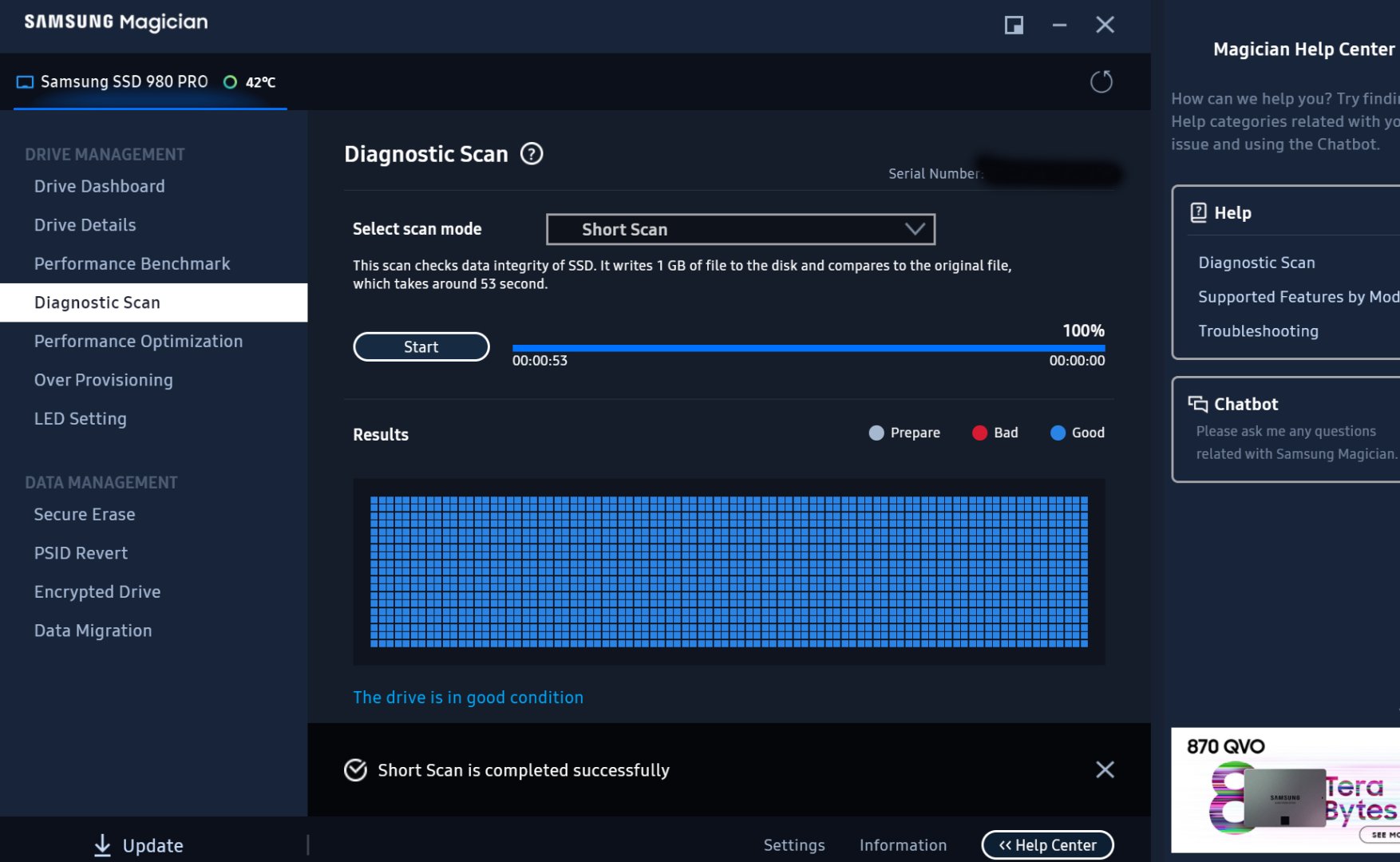Viewport: 1400px width, 862px height.
Task: Click the scan progress bar
Action: tap(809, 348)
